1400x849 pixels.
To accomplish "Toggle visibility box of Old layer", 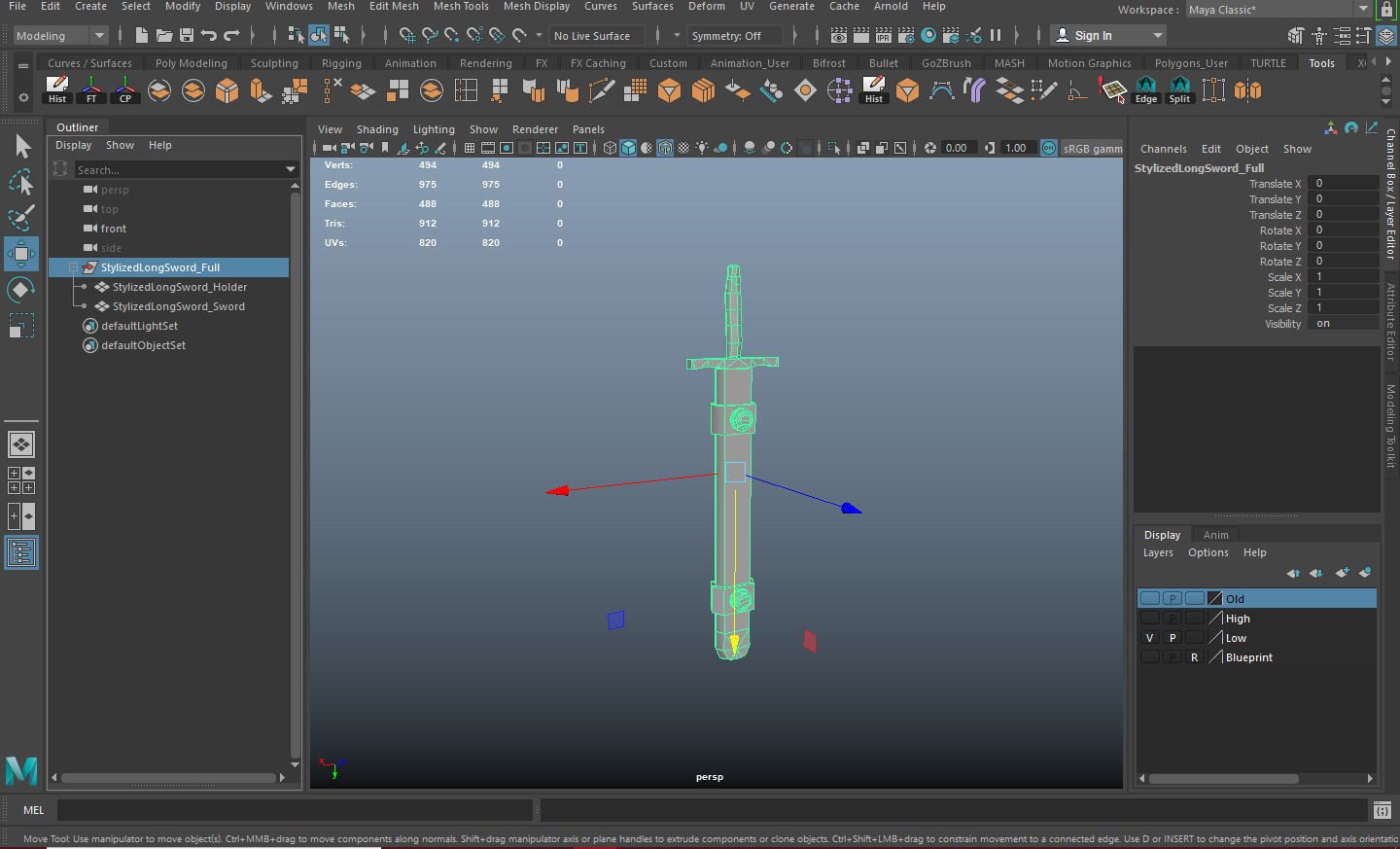I will (x=1149, y=598).
